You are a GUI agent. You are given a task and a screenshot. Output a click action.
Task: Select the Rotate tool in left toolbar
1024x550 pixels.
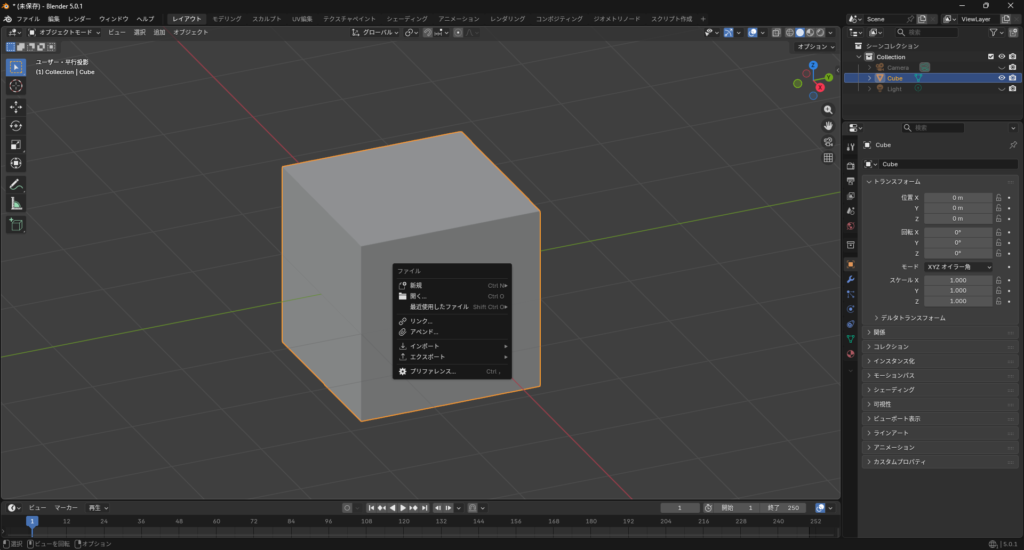click(16, 125)
